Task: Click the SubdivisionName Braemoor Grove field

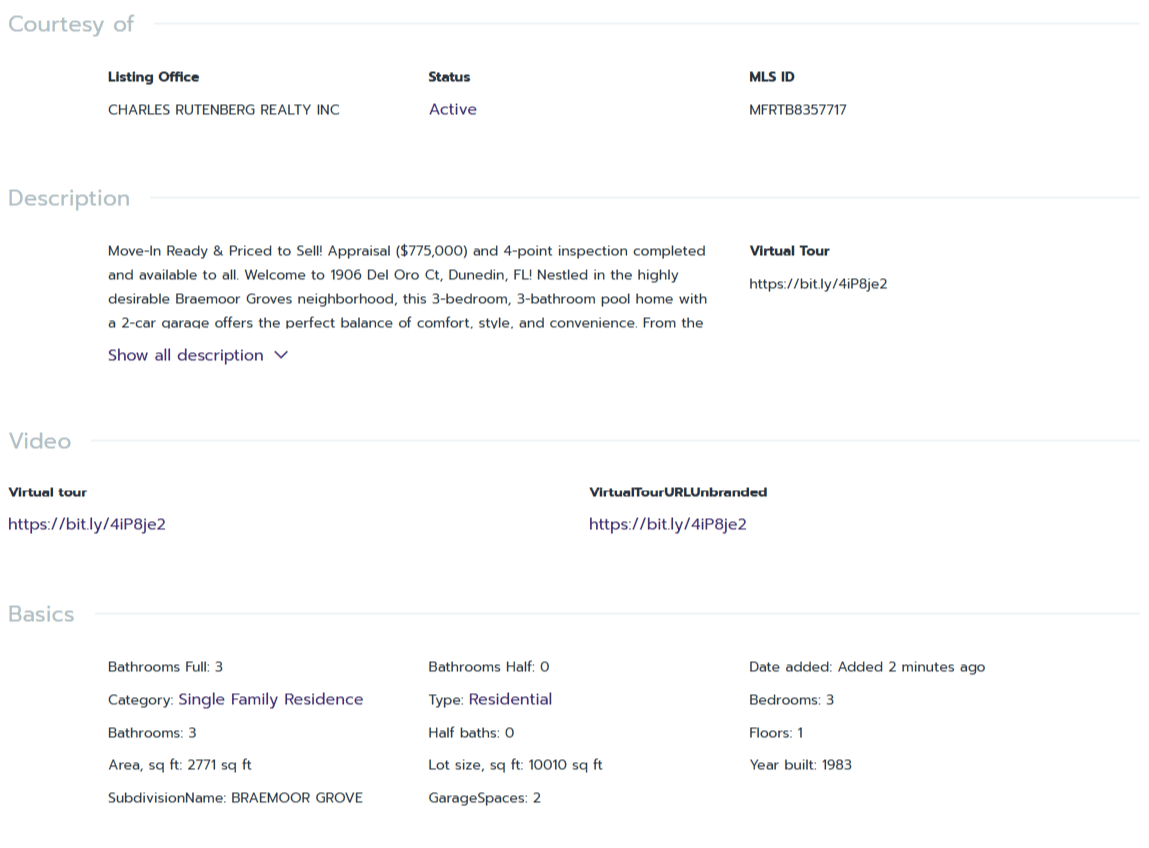Action: coord(235,798)
